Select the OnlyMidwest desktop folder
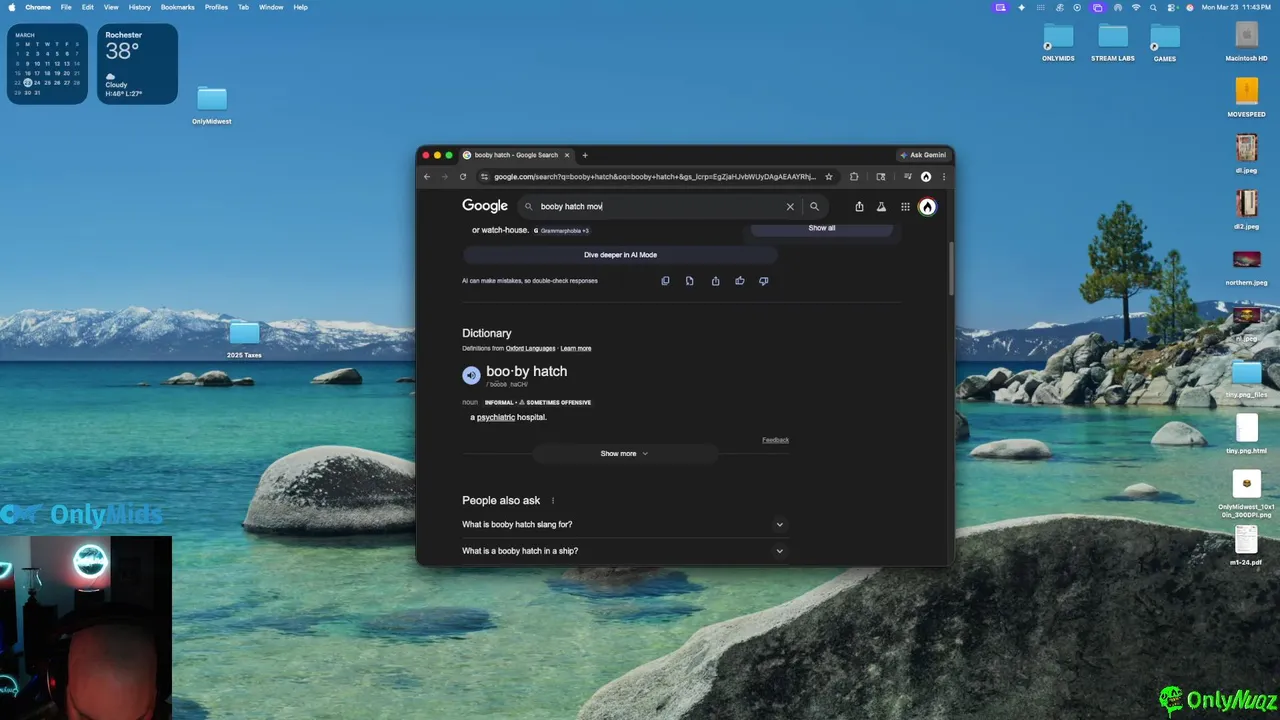 212,104
